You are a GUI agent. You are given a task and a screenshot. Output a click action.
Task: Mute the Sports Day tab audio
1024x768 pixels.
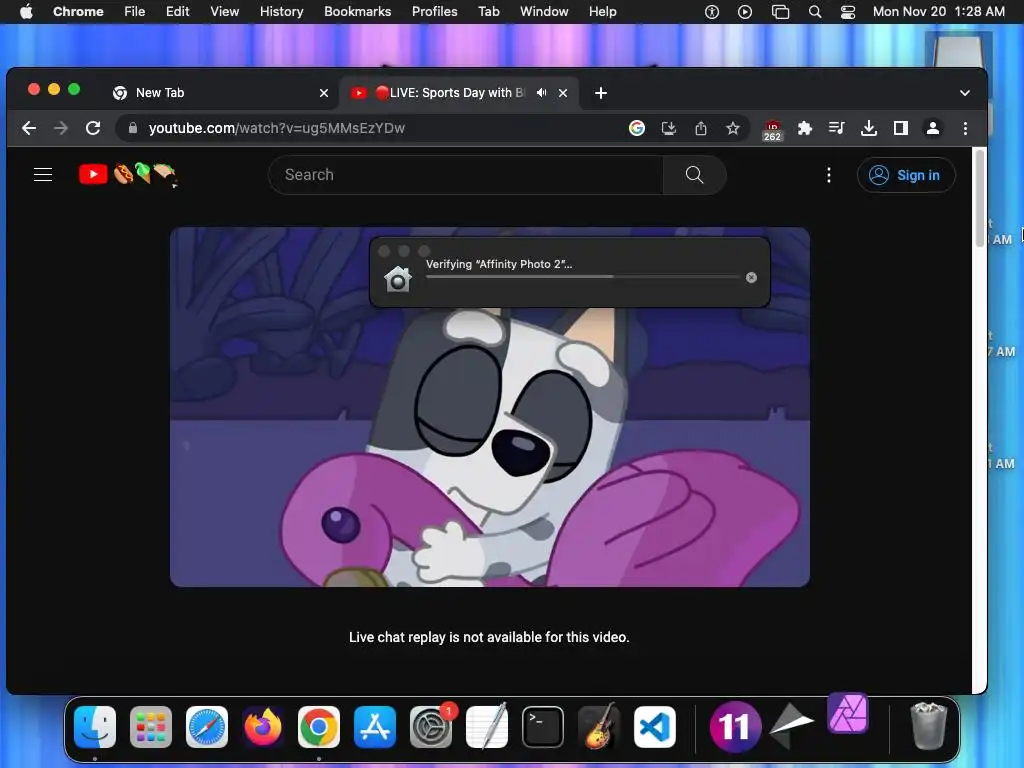[x=541, y=93]
